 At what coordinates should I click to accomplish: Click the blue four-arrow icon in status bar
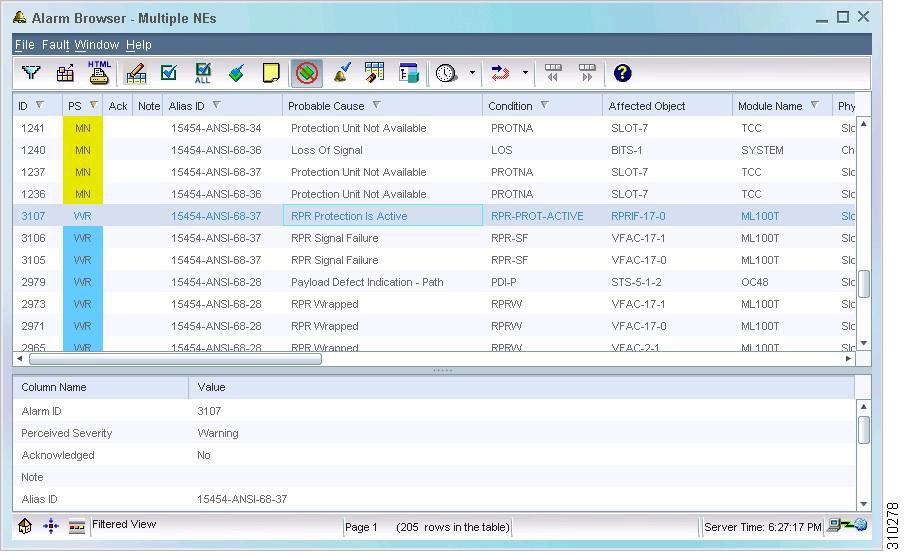51,526
